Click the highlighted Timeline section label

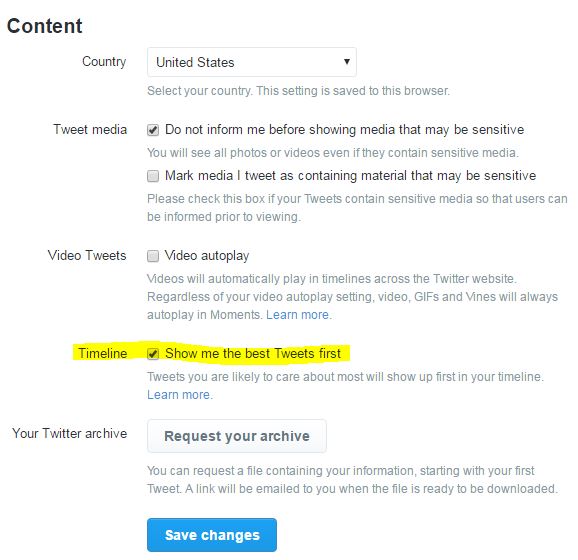coord(102,353)
